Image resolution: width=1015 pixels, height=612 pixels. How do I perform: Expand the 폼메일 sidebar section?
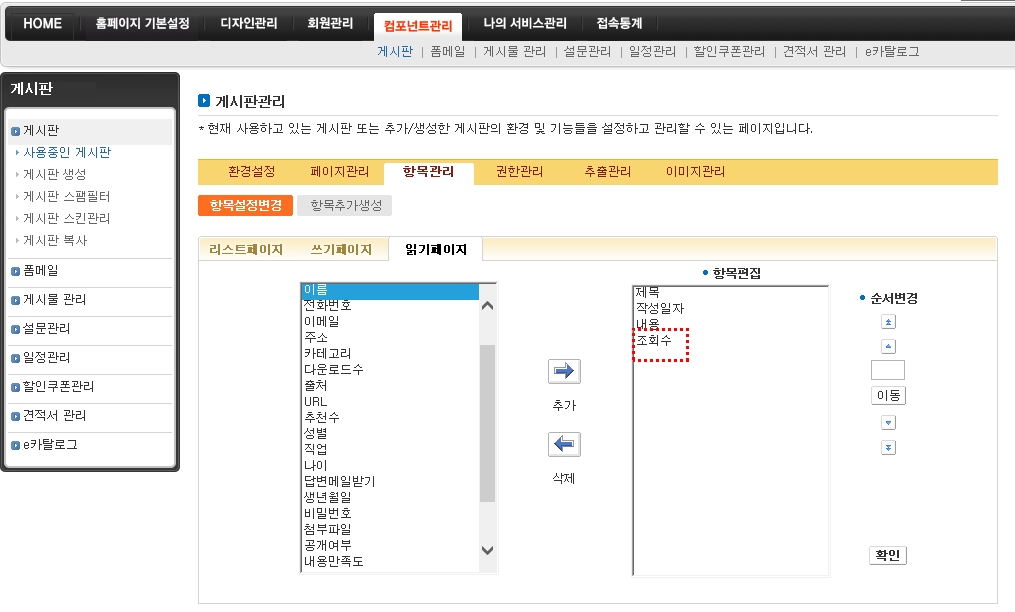[x=40, y=270]
